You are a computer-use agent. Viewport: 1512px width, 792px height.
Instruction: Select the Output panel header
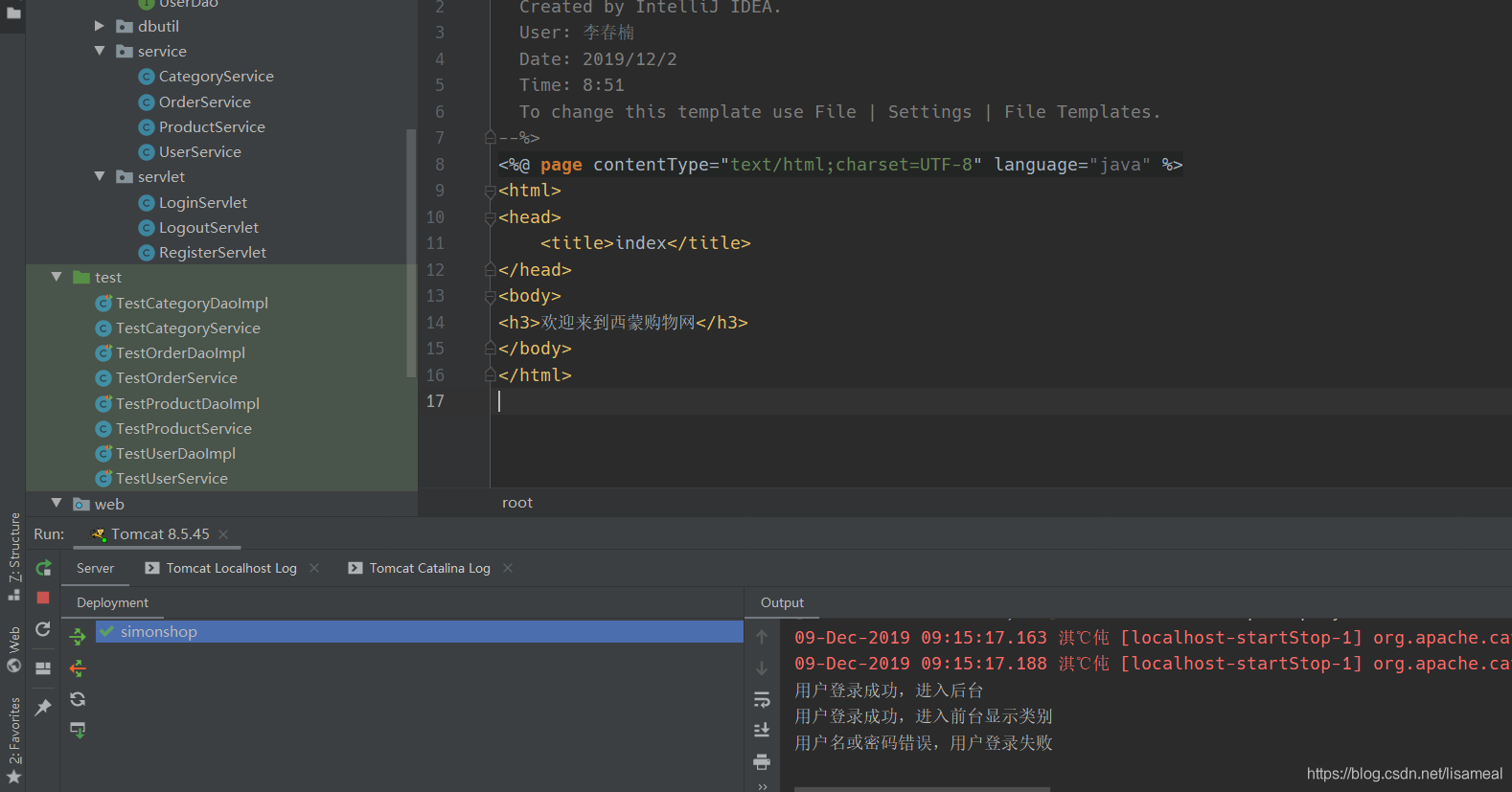[x=782, y=602]
